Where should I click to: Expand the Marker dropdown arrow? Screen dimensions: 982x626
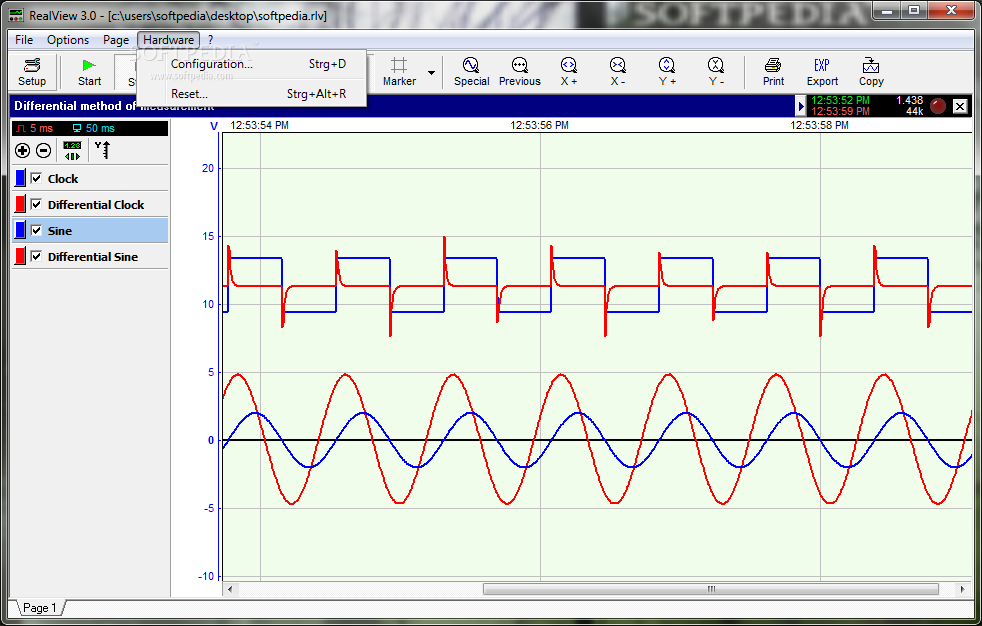[432, 73]
